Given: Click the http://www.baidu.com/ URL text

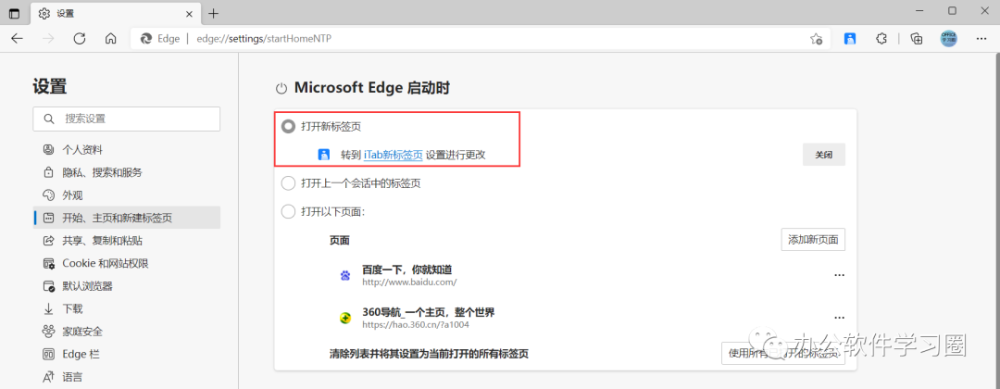Looking at the screenshot, I should [409, 281].
